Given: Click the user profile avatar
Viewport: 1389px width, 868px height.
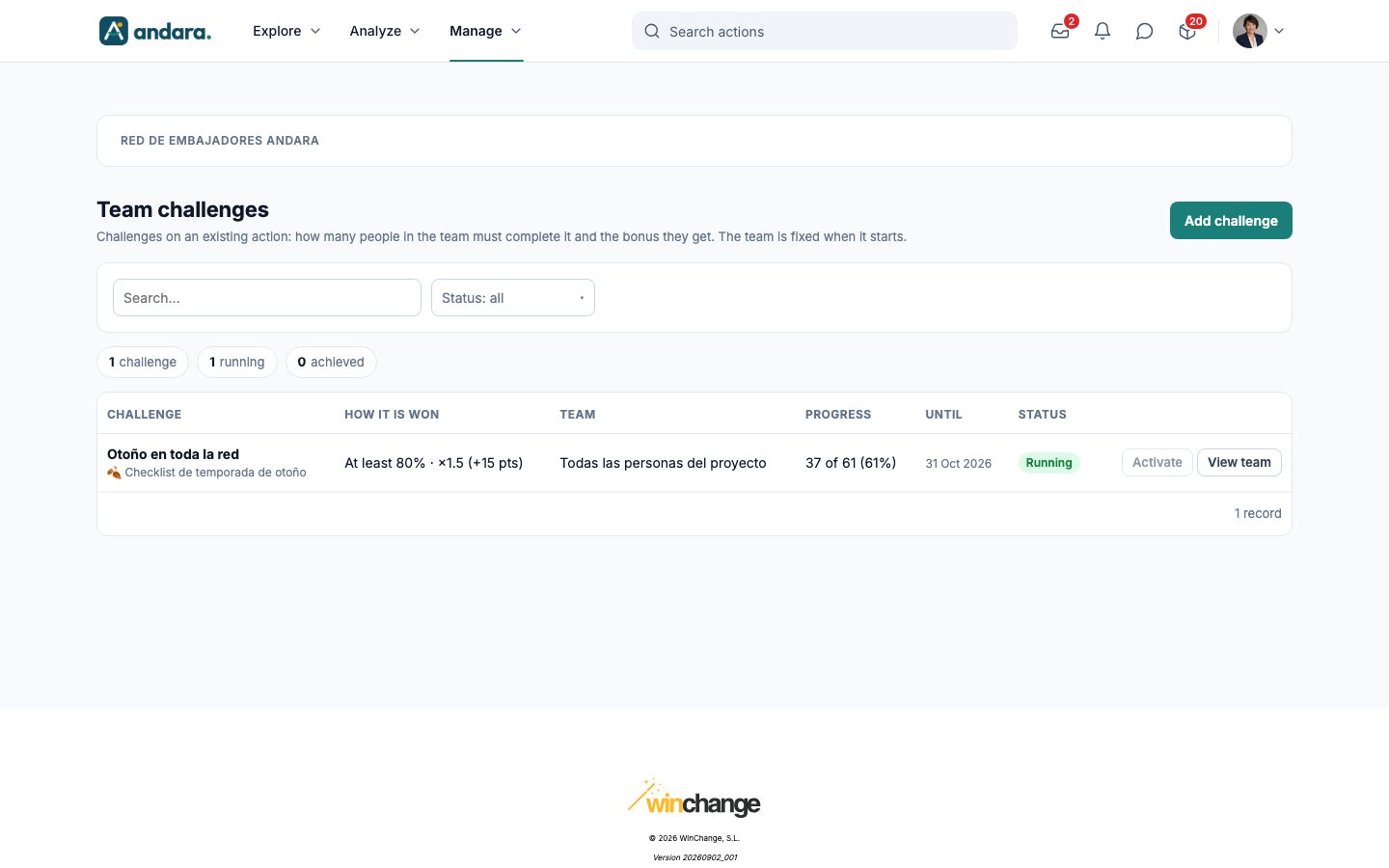Looking at the screenshot, I should [x=1250, y=31].
